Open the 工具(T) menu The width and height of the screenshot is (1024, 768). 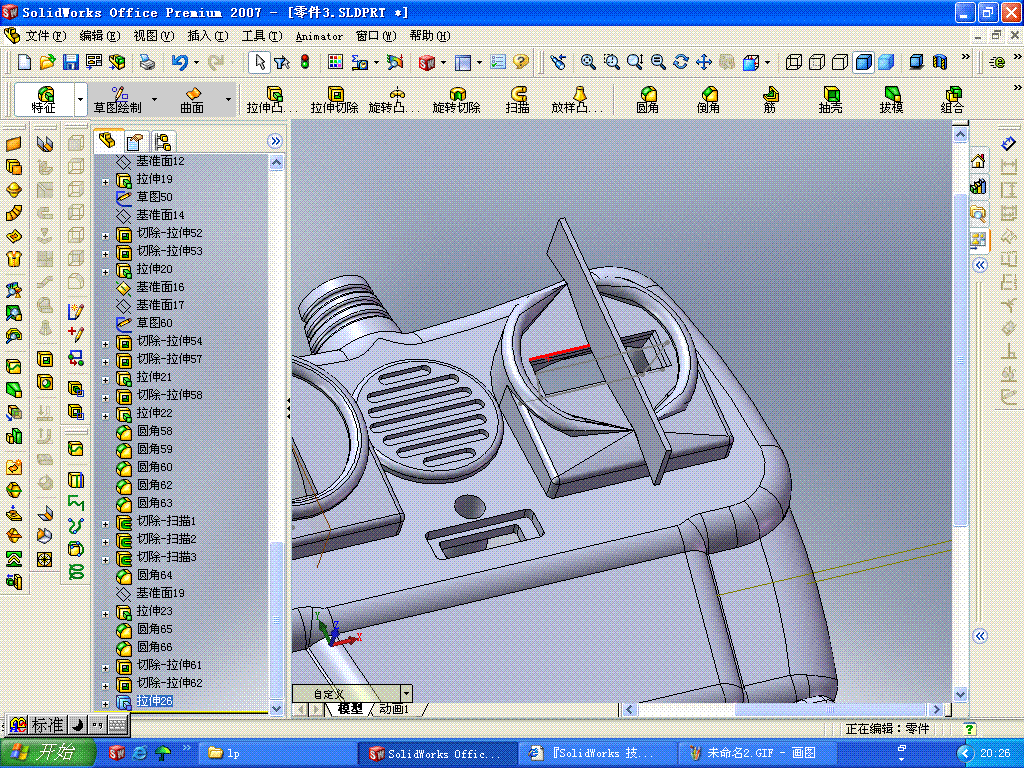[262, 36]
